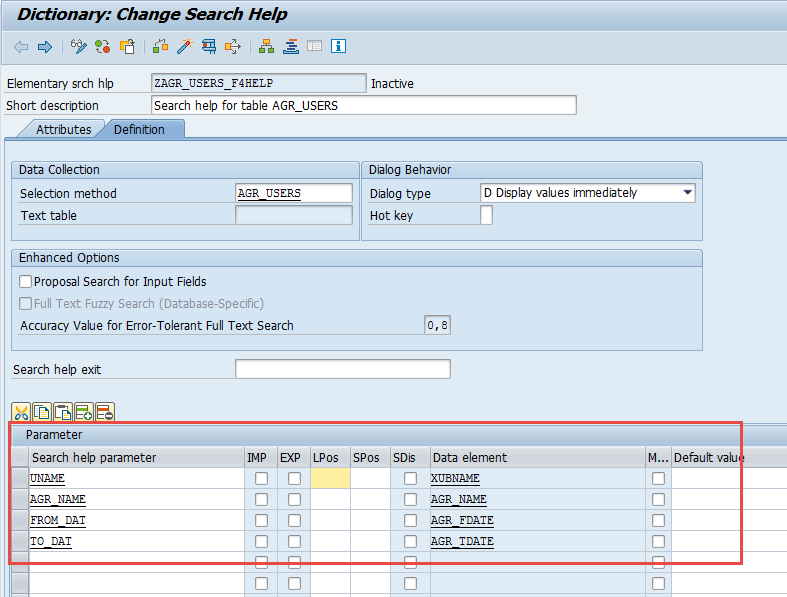Activate the search help with the magic wand icon

(185, 47)
